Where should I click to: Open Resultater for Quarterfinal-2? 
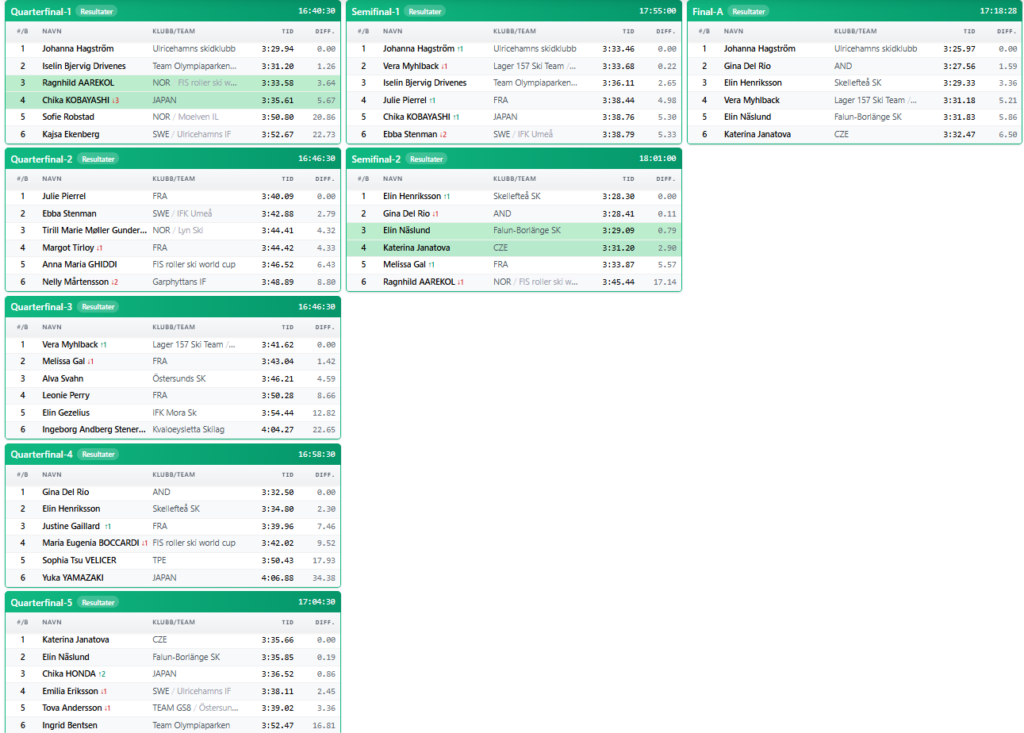point(98,159)
